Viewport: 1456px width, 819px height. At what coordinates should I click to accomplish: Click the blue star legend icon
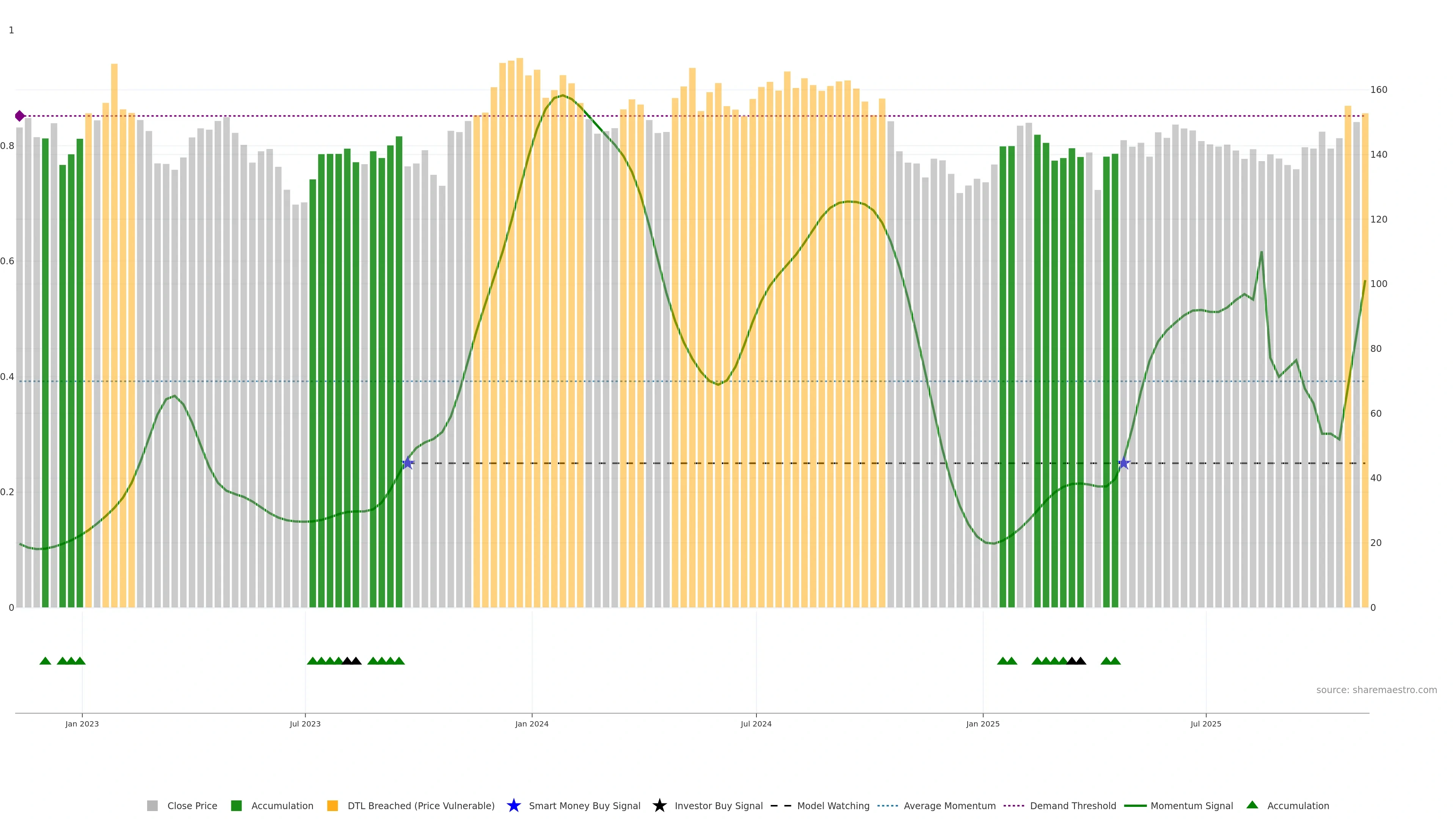tap(513, 805)
